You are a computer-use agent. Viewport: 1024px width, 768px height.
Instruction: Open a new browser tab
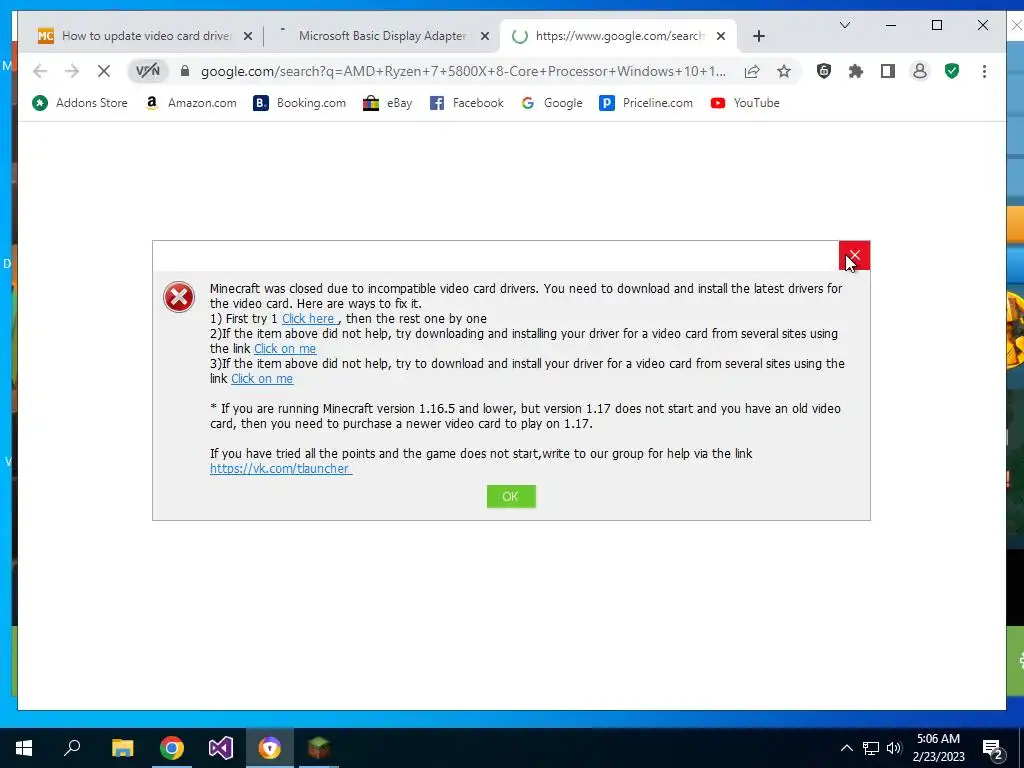click(758, 37)
